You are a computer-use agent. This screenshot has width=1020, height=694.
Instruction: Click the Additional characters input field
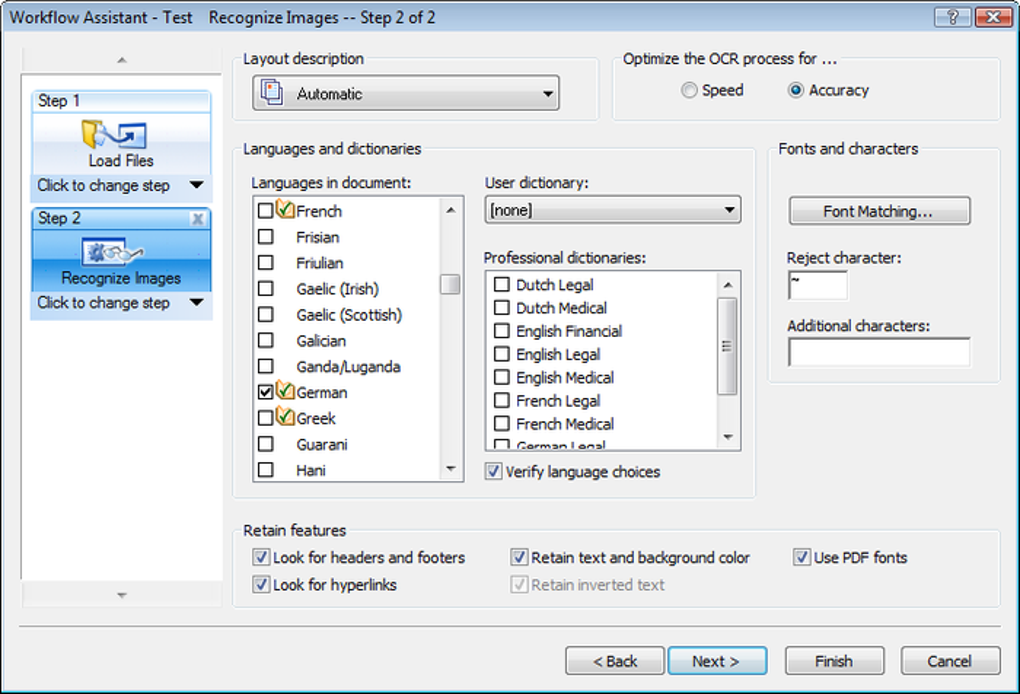[878, 352]
